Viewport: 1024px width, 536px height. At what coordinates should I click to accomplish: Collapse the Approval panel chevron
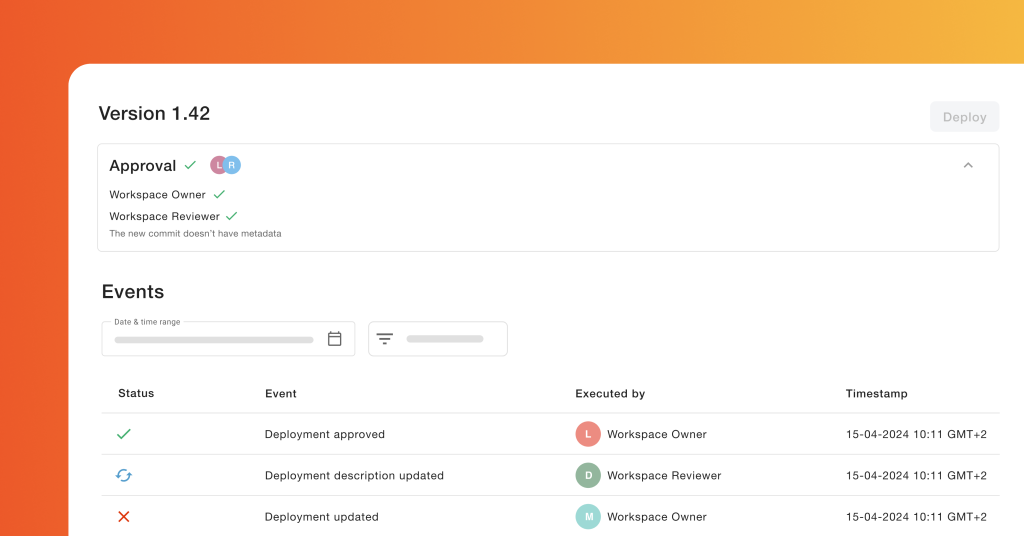tap(968, 165)
